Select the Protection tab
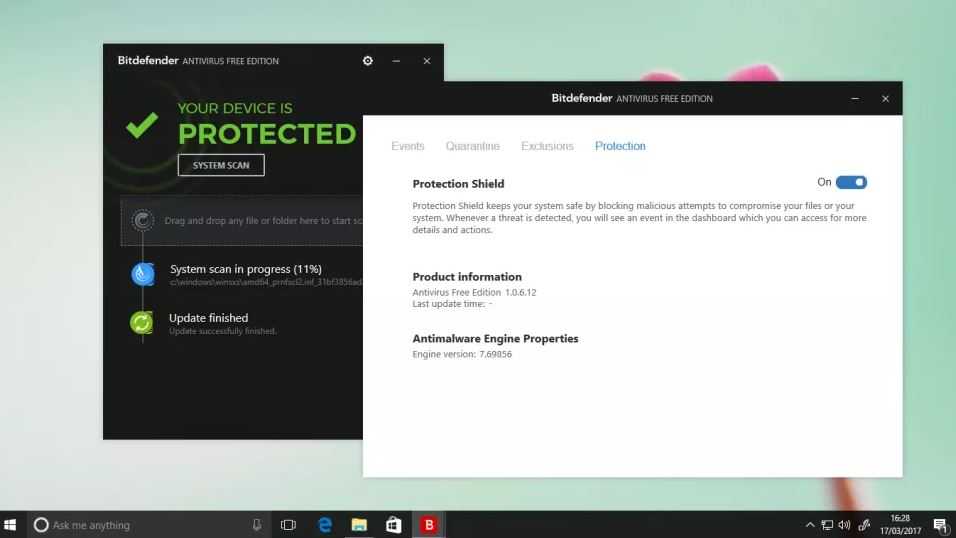Viewport: 956px width, 538px height. point(620,146)
